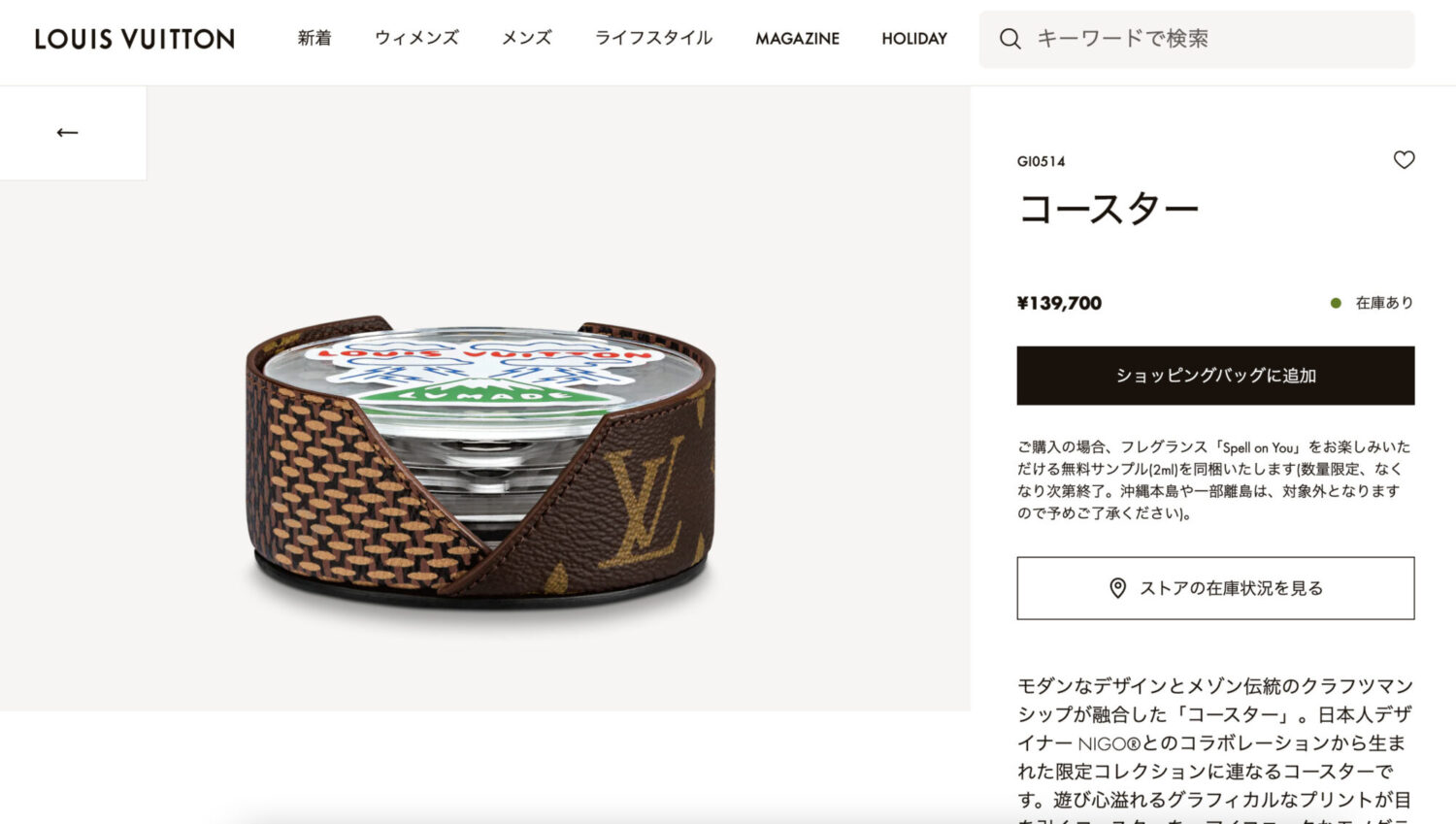
Task: Open the 新着 menu
Action: click(314, 38)
